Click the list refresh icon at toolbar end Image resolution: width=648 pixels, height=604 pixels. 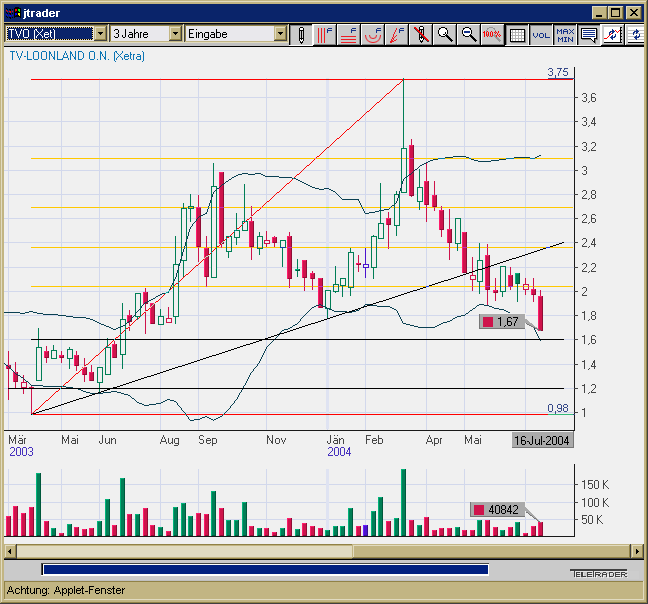636,34
